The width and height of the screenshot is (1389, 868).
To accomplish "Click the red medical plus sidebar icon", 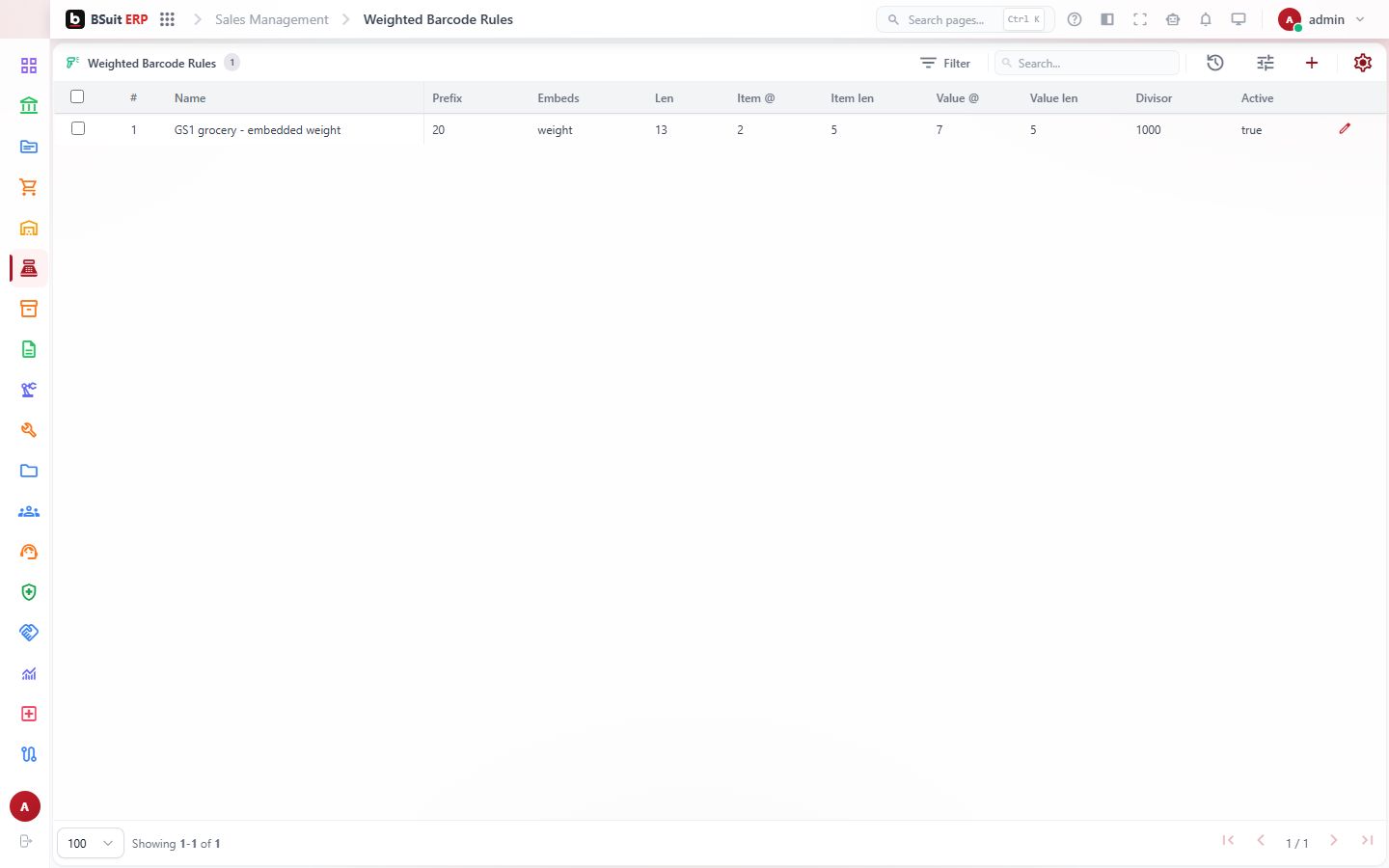I will [29, 714].
